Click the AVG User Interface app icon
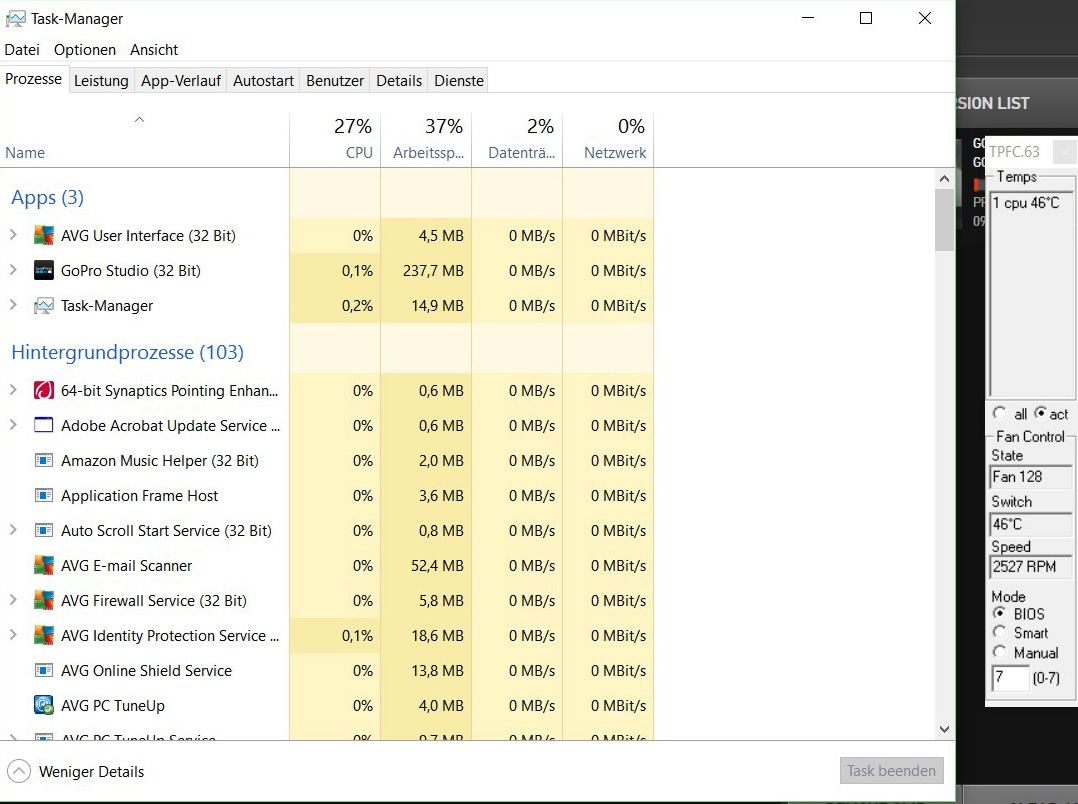1078x804 pixels. [x=43, y=236]
